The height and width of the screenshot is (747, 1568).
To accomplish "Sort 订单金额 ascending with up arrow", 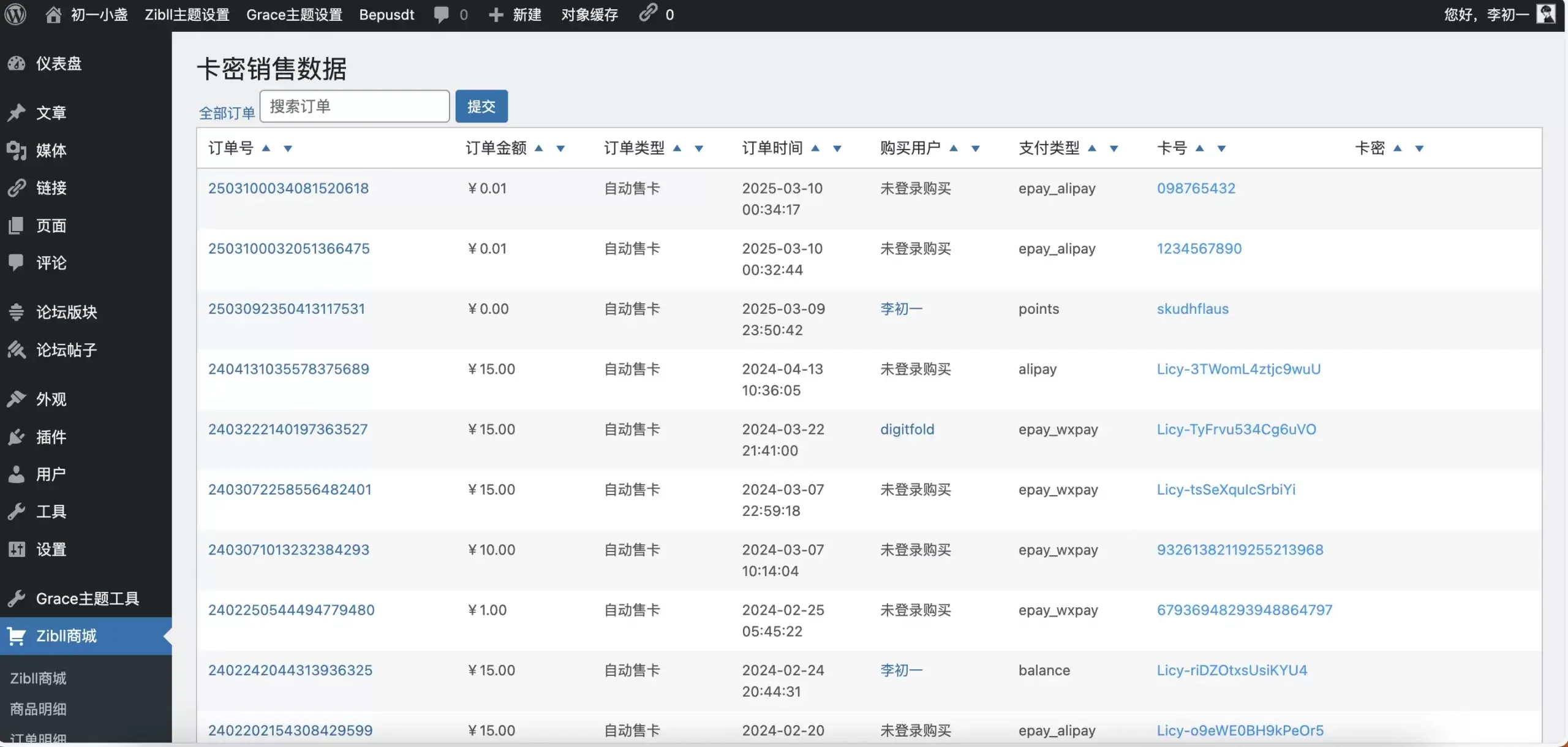I will click(x=539, y=148).
